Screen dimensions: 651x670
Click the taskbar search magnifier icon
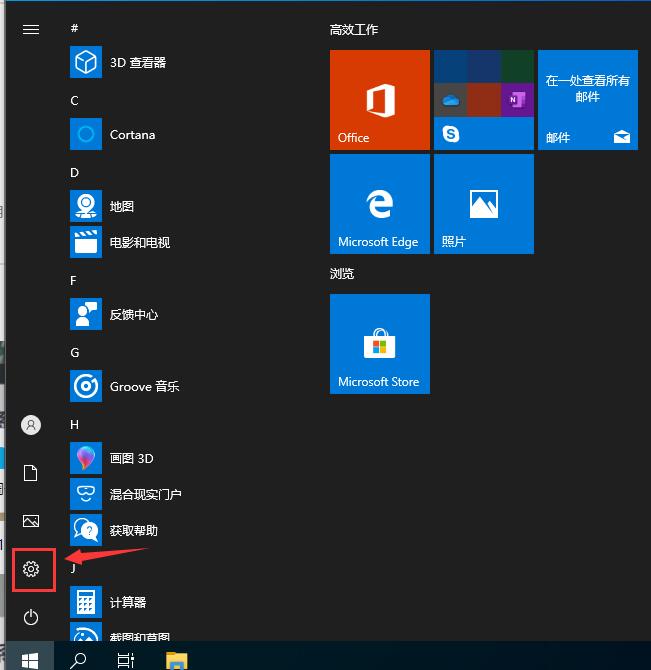pos(78,659)
